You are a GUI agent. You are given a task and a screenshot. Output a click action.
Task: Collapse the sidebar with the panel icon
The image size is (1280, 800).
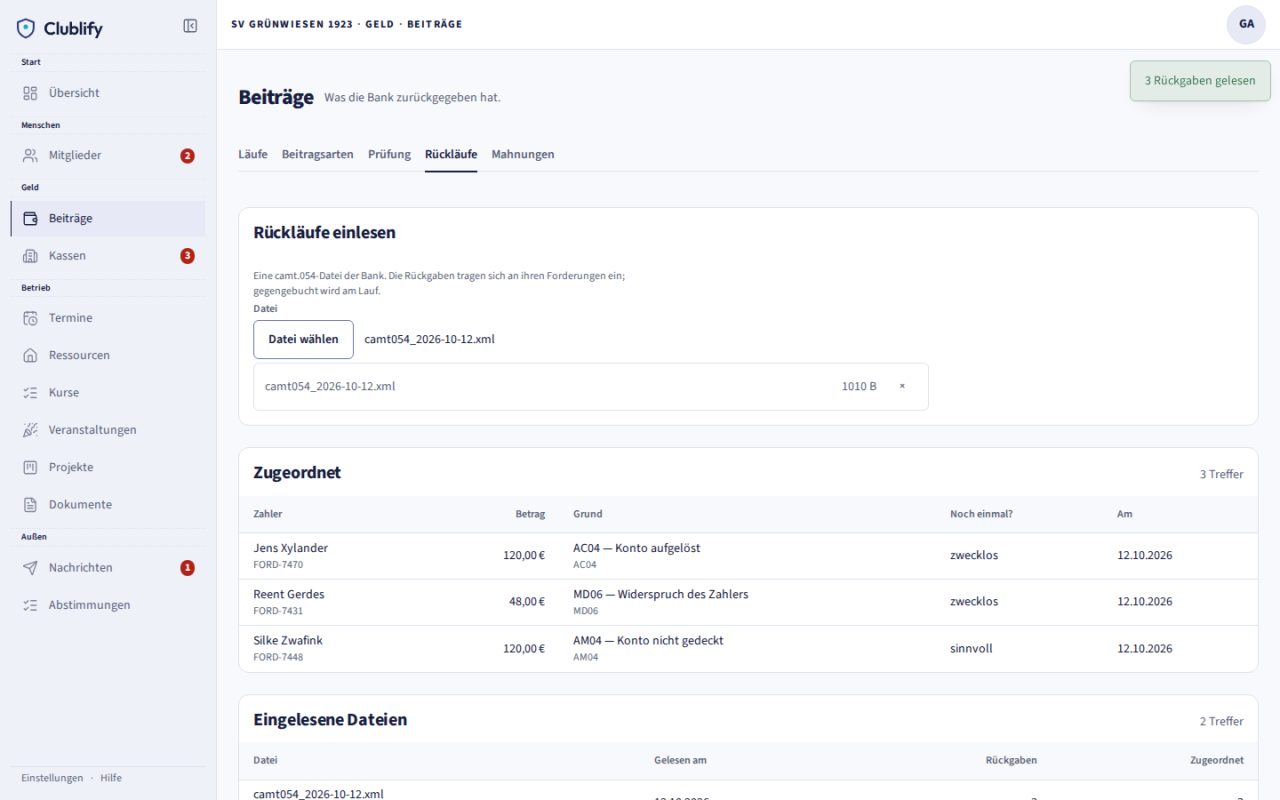point(190,26)
